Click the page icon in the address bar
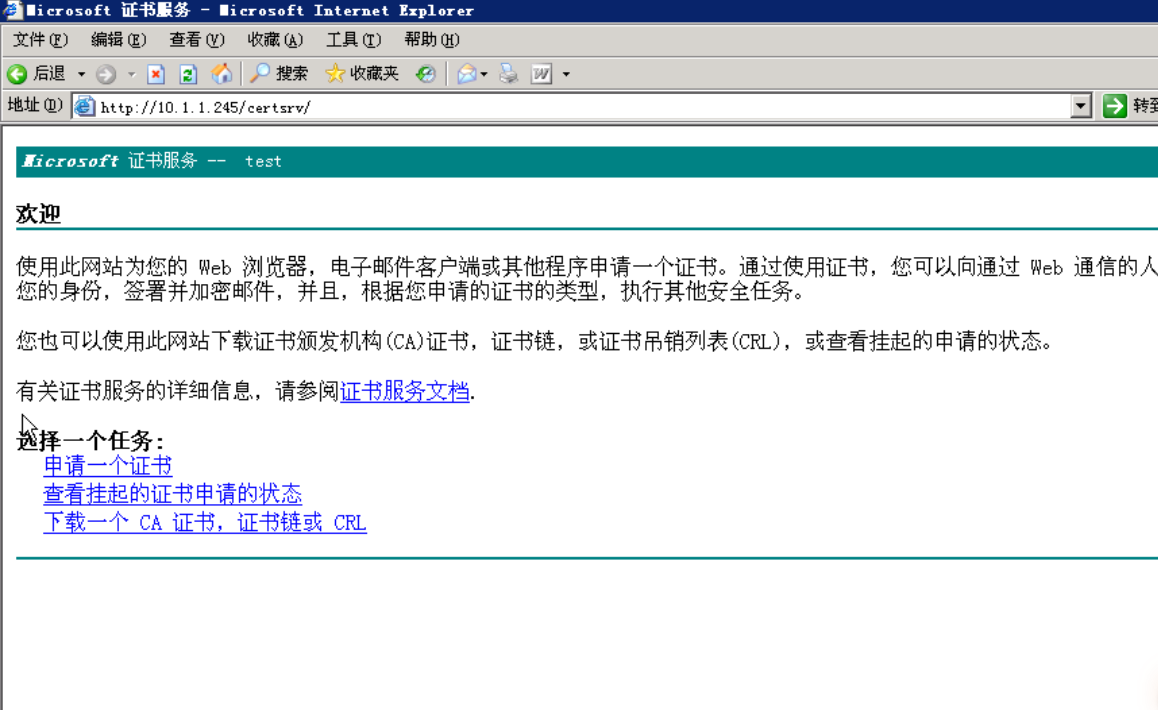 coord(85,106)
